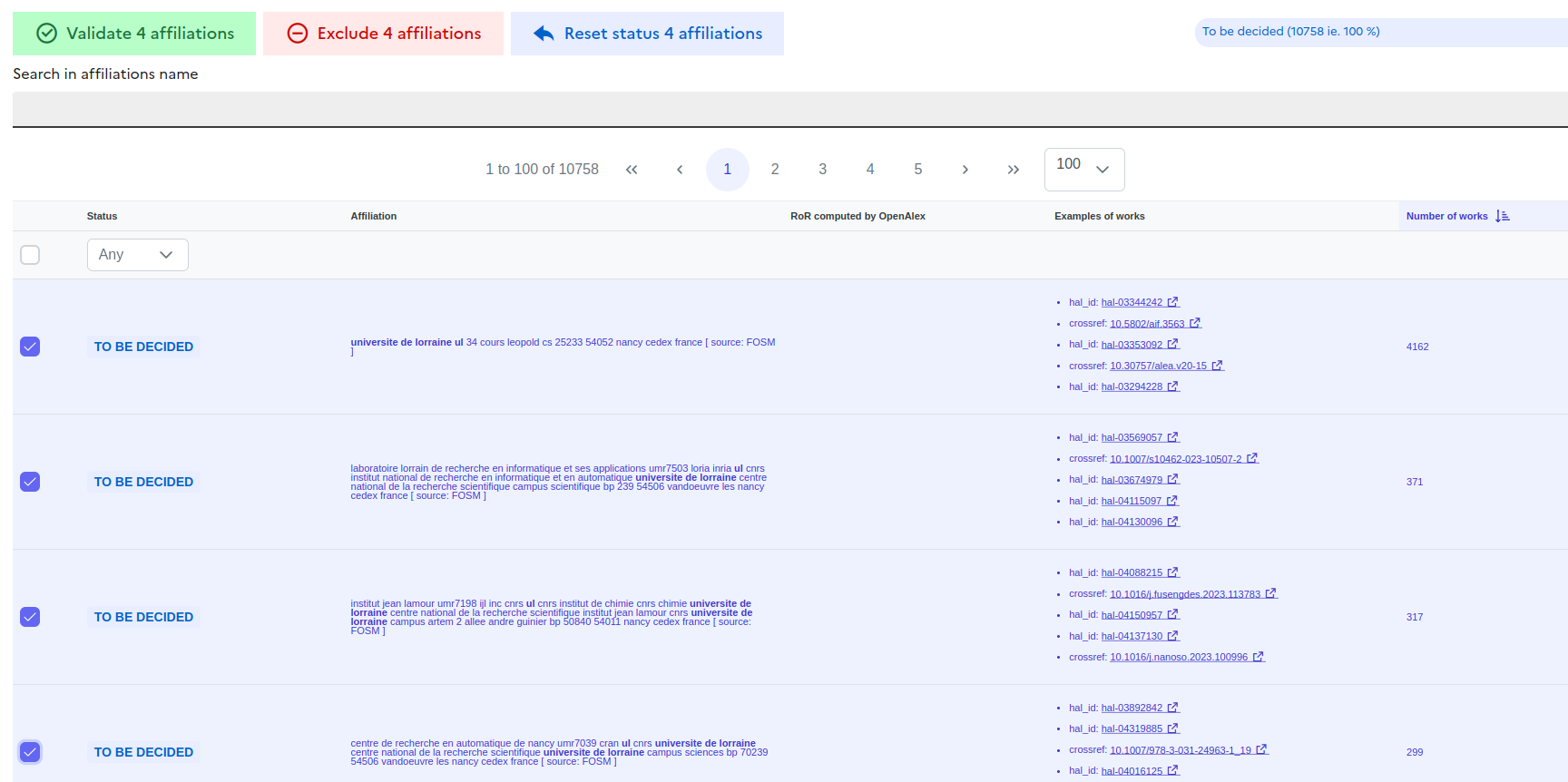Screen dimensions: 1568x782
Task: Go to the last page using double chevron
Action: [x=1013, y=170]
